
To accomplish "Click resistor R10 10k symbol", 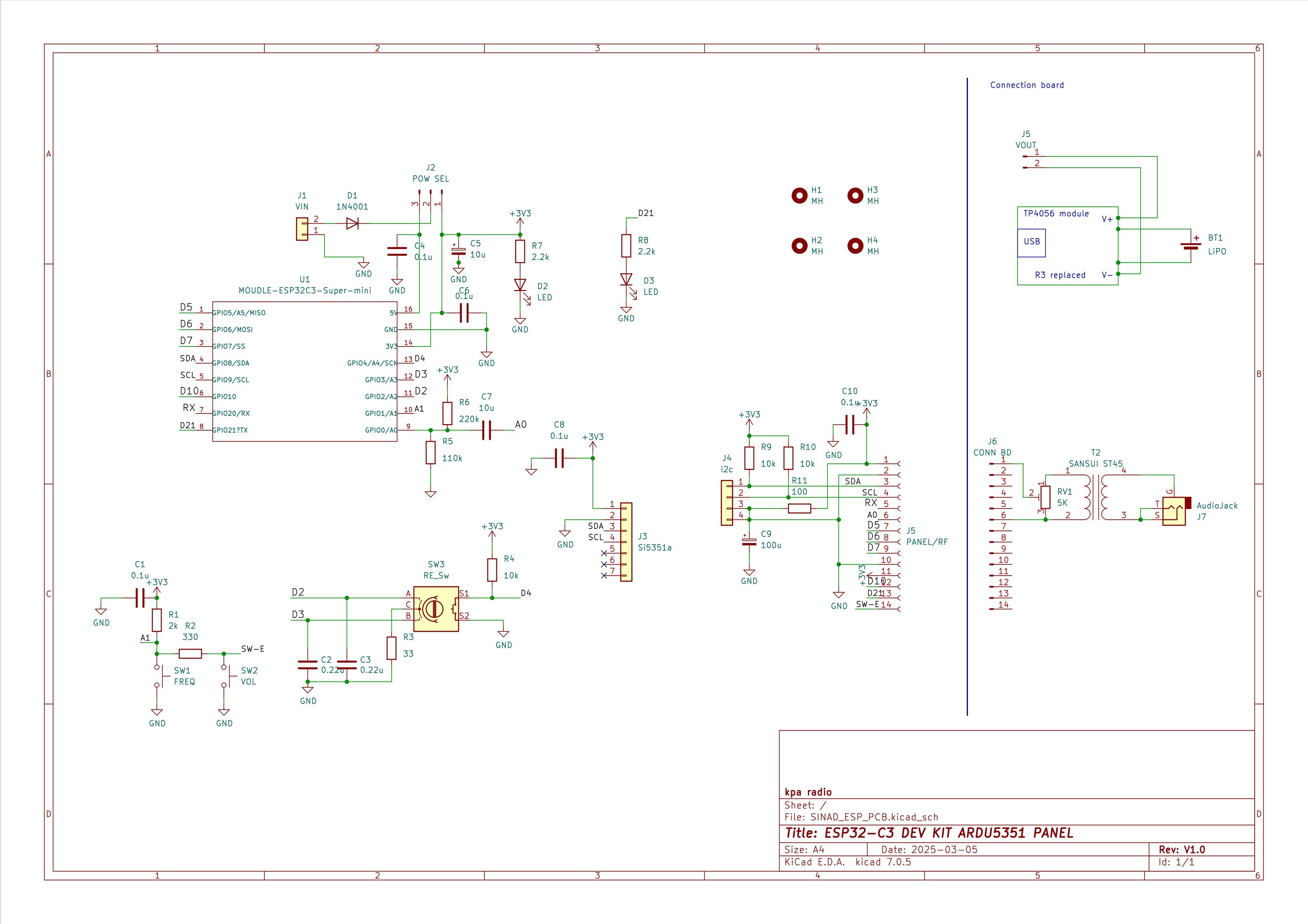I will click(x=789, y=458).
